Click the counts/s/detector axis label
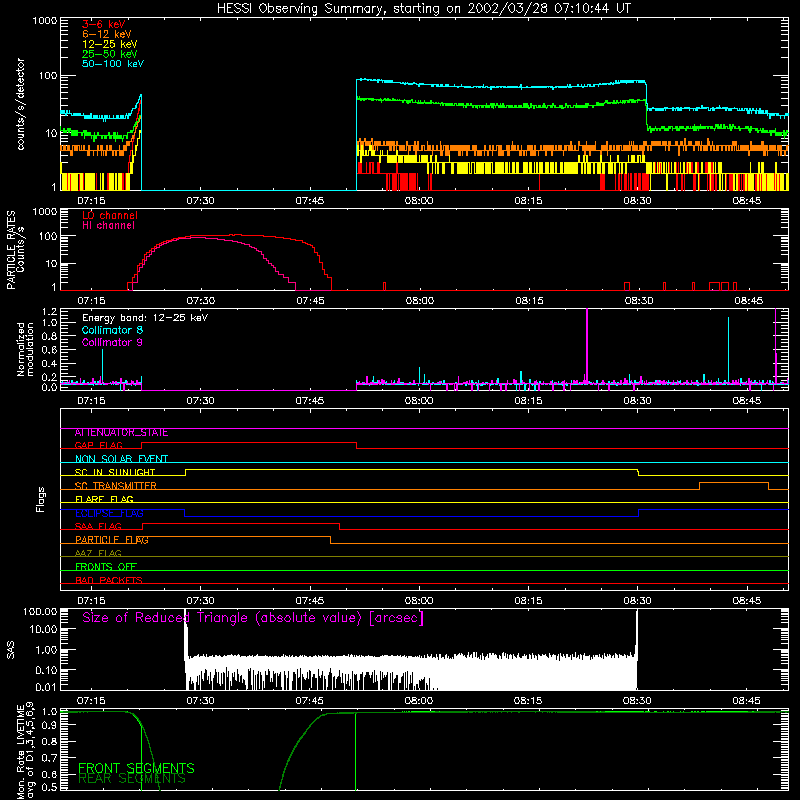This screenshot has height=800, width=800. pyautogui.click(x=21, y=104)
